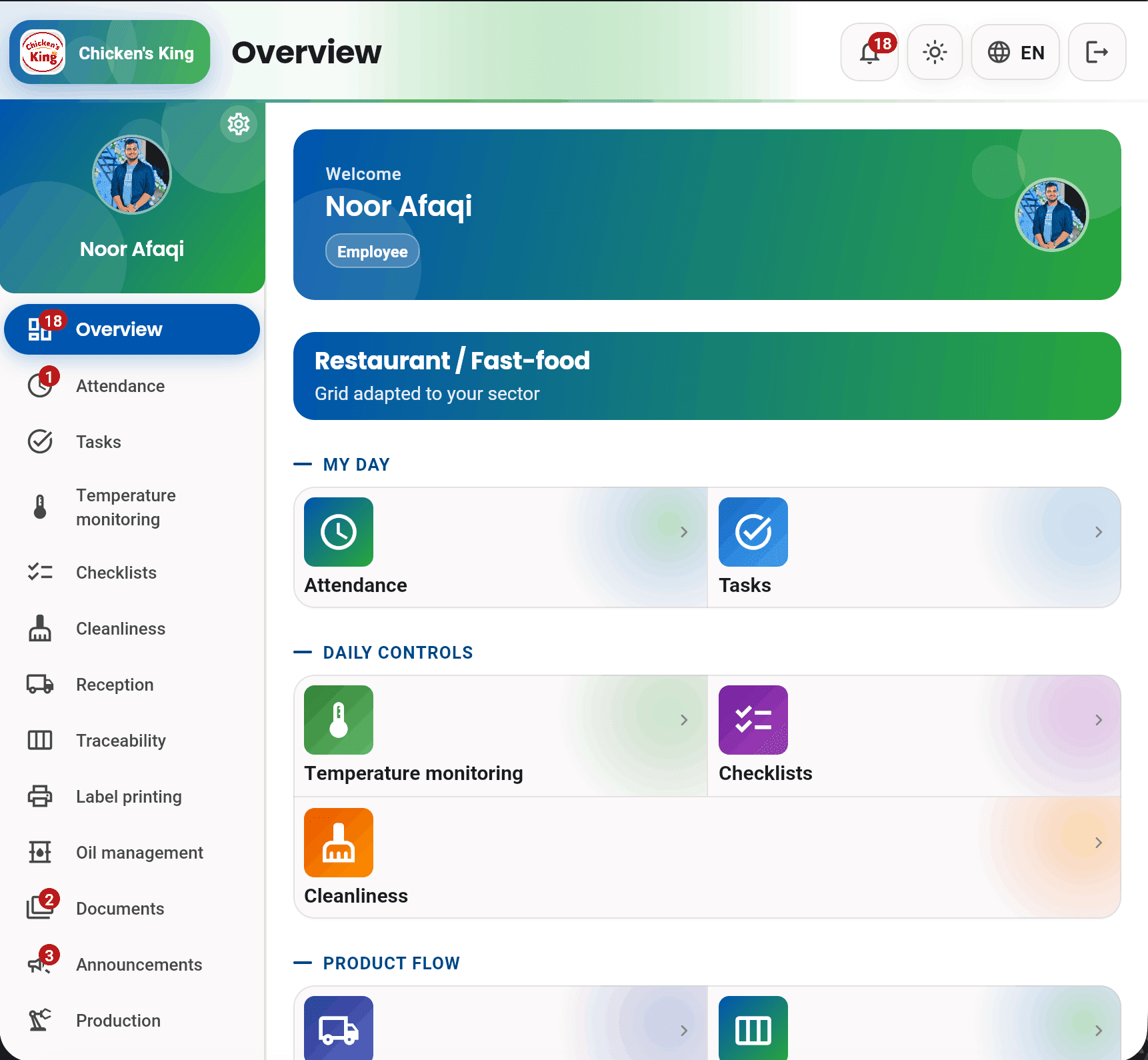
Task: Click the Documents icon with badge 2
Action: coord(41,907)
